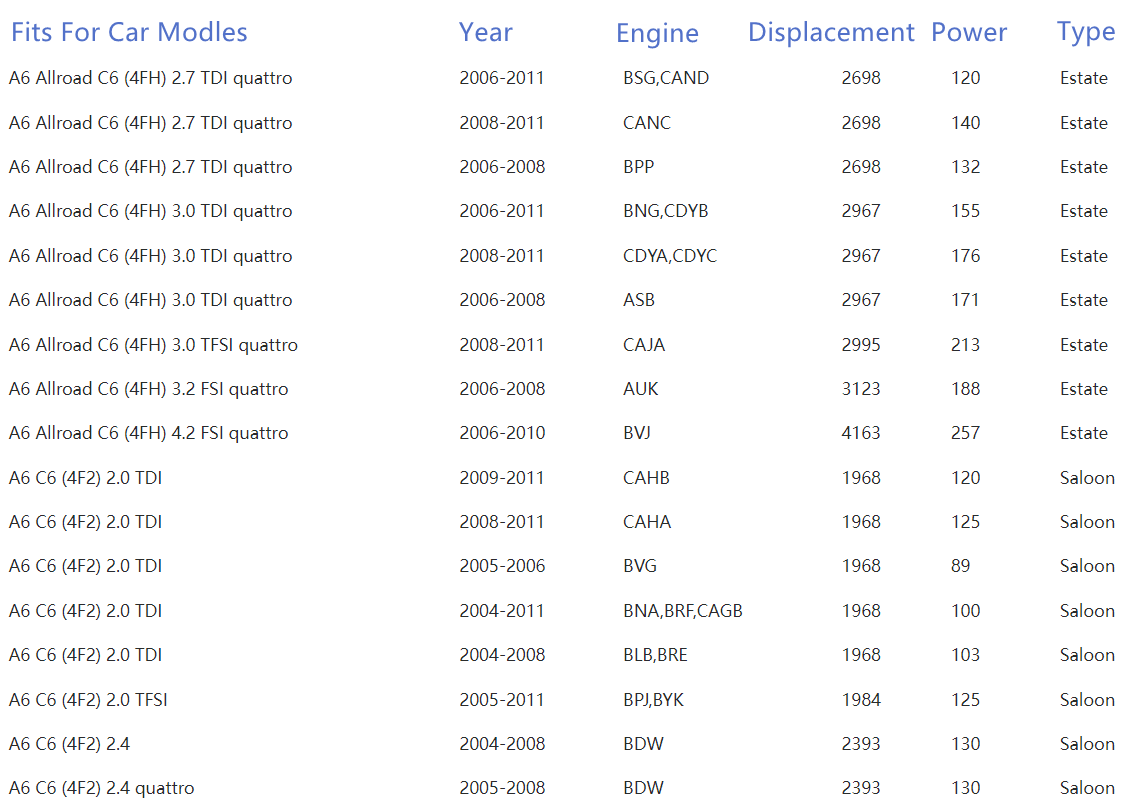The width and height of the screenshot is (1133, 810).
Task: Select the Engine column header
Action: 657,33
